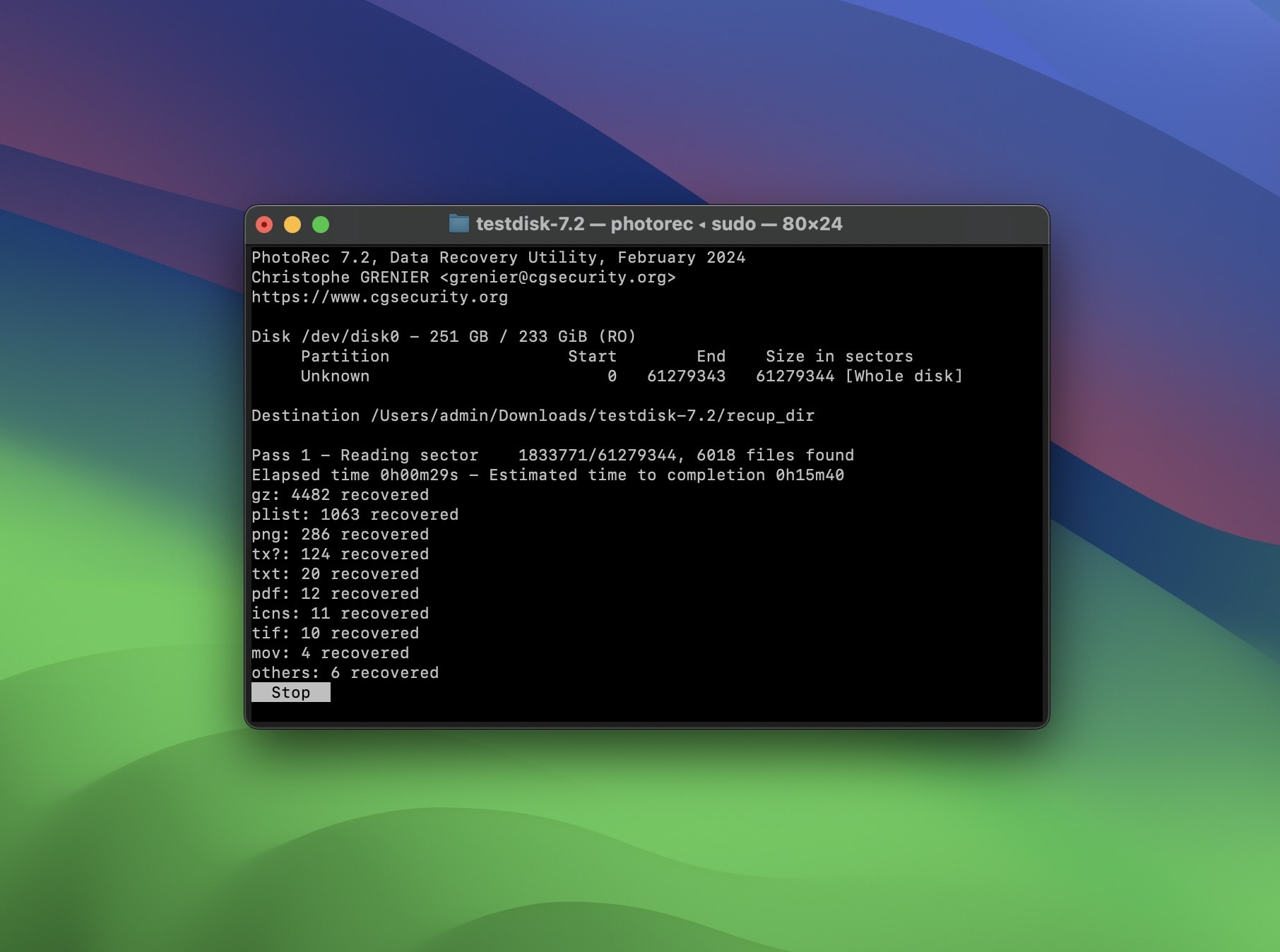Click the 'pdf: 12 recovered' line

(x=335, y=594)
